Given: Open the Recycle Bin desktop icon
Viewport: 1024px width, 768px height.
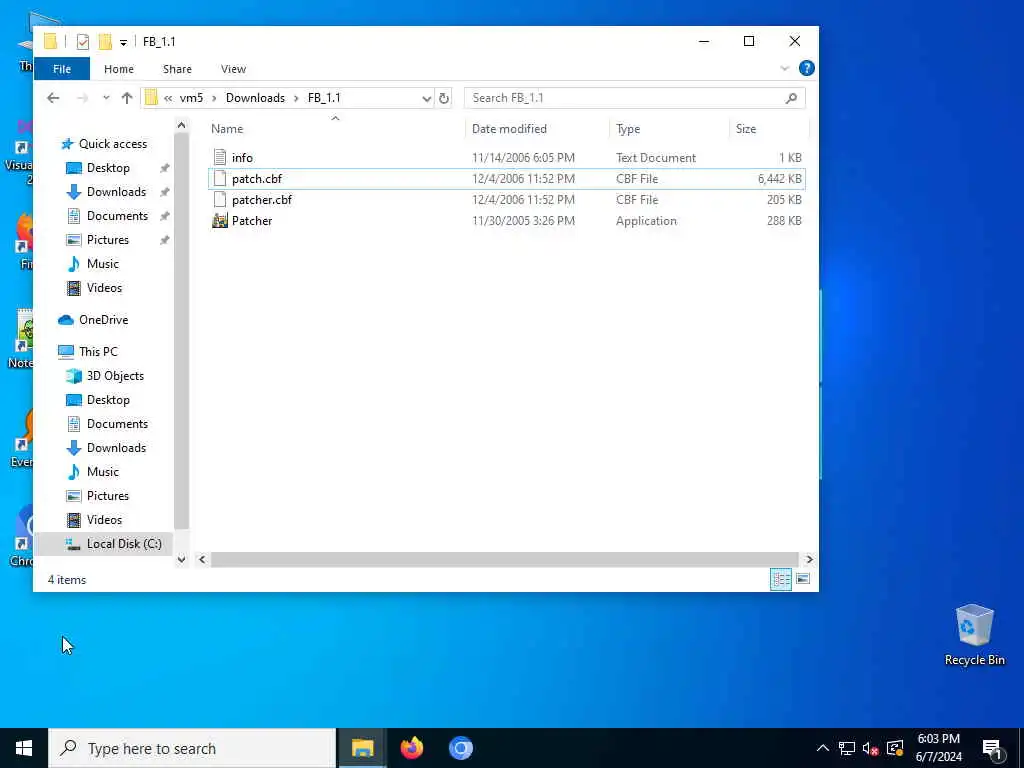Looking at the screenshot, I should [x=974, y=635].
